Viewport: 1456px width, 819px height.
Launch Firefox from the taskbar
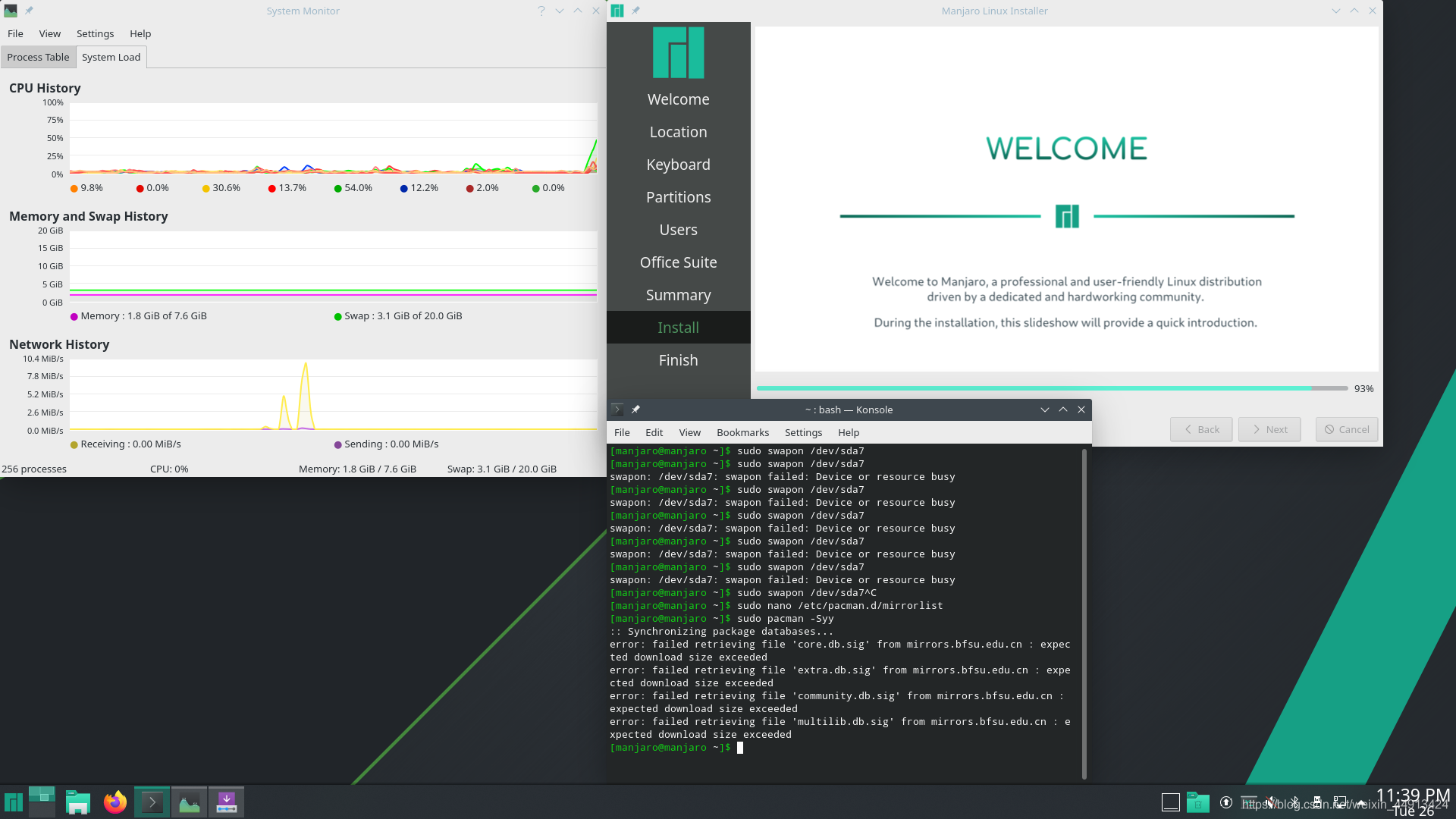(x=115, y=802)
